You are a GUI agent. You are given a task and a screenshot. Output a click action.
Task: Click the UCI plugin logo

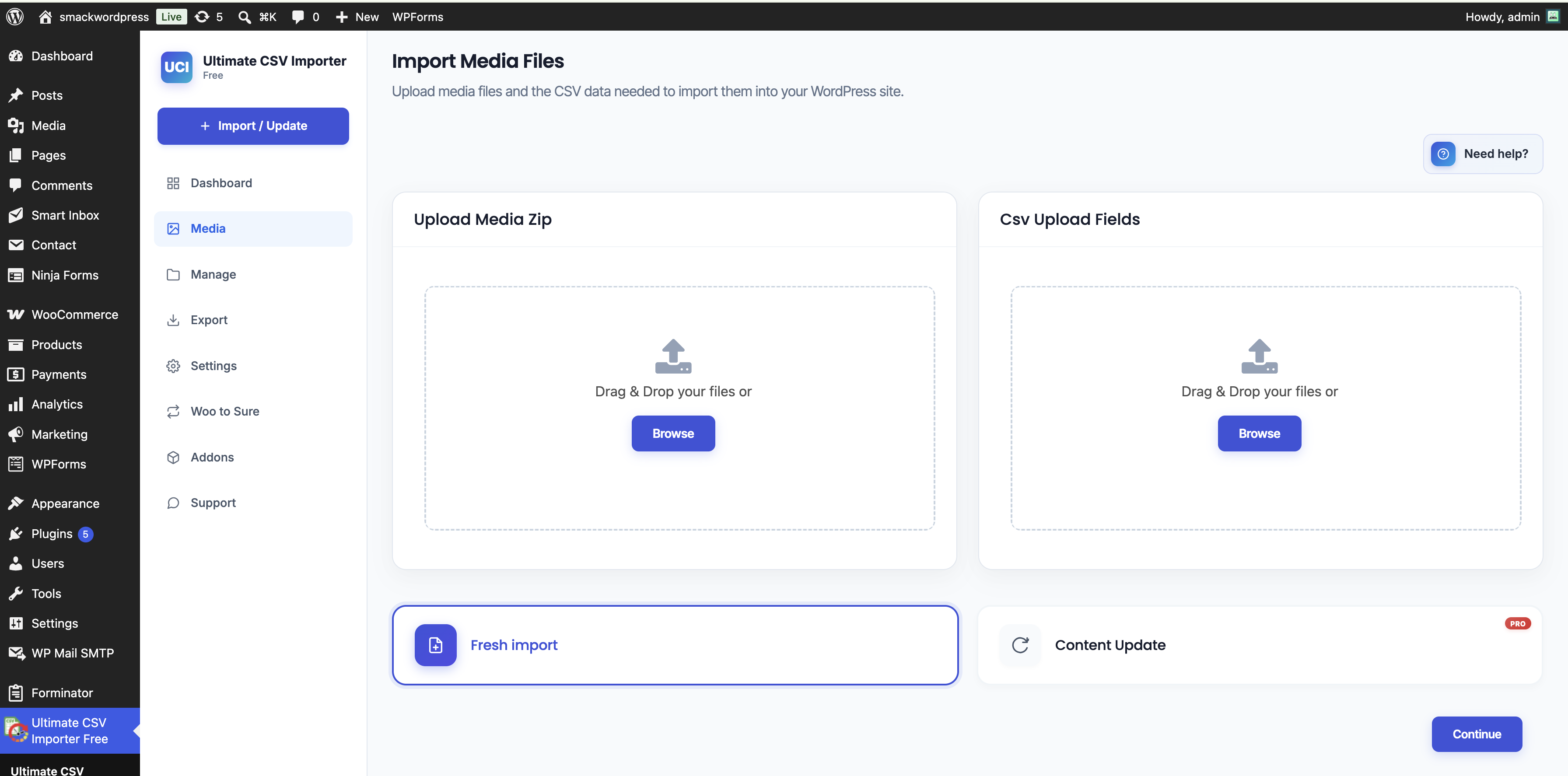tap(176, 67)
